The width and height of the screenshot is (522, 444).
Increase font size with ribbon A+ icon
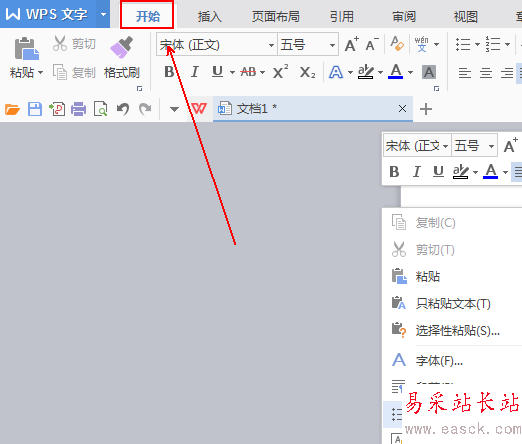pyautogui.click(x=352, y=44)
